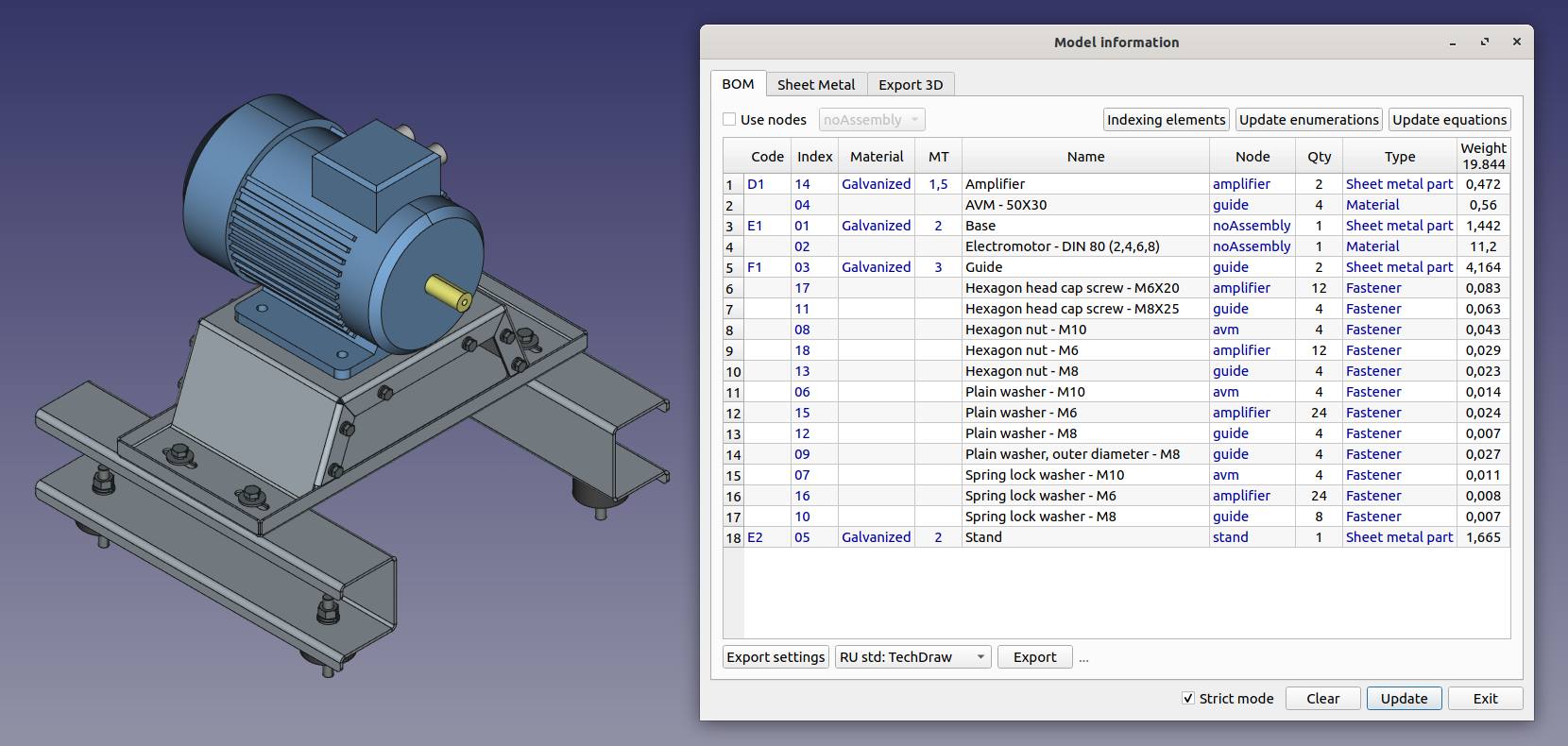The height and width of the screenshot is (746, 1568).
Task: Click the Qty column header
Action: coord(1319,157)
